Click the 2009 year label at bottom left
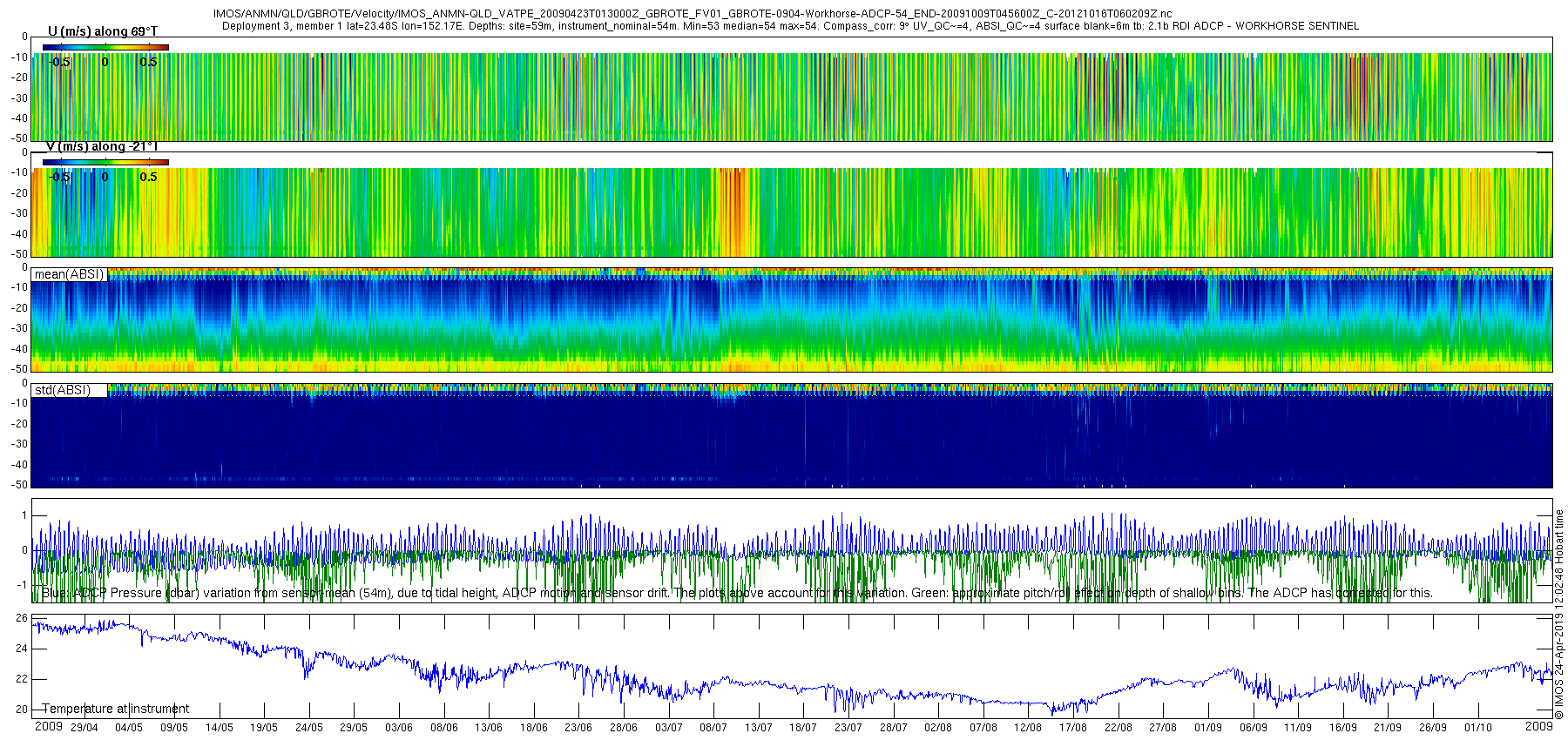This screenshot has width=1568, height=740. 49,726
